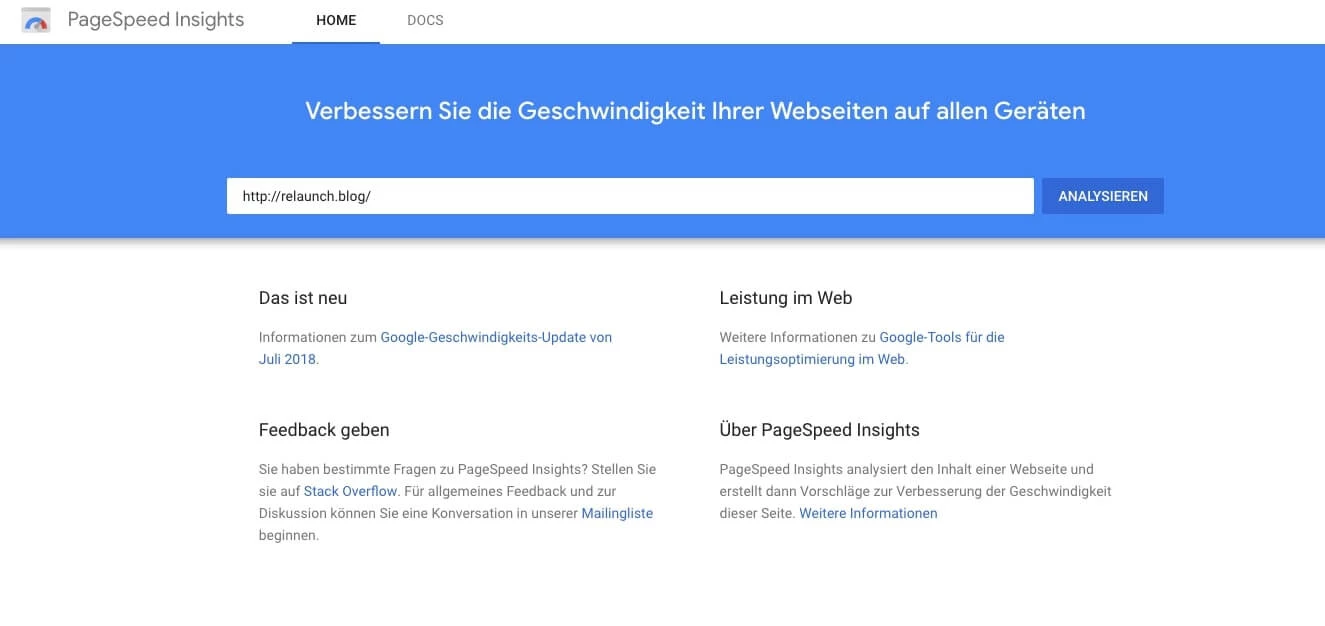Click the 'Feedback geben' heading
Screen dimensions: 1325x626
click(324, 430)
